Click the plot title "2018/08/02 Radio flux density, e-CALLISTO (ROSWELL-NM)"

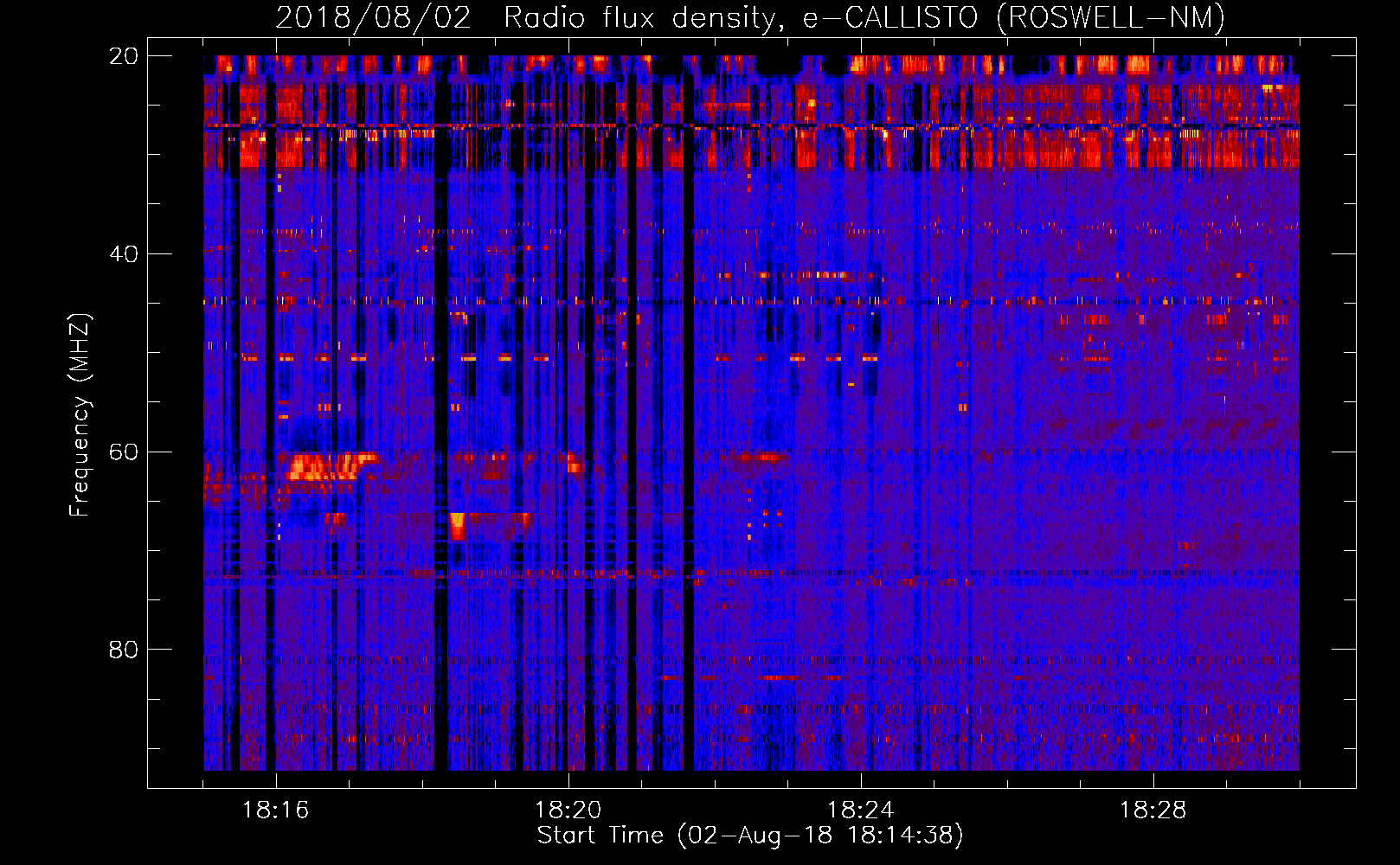pyautogui.click(x=750, y=18)
